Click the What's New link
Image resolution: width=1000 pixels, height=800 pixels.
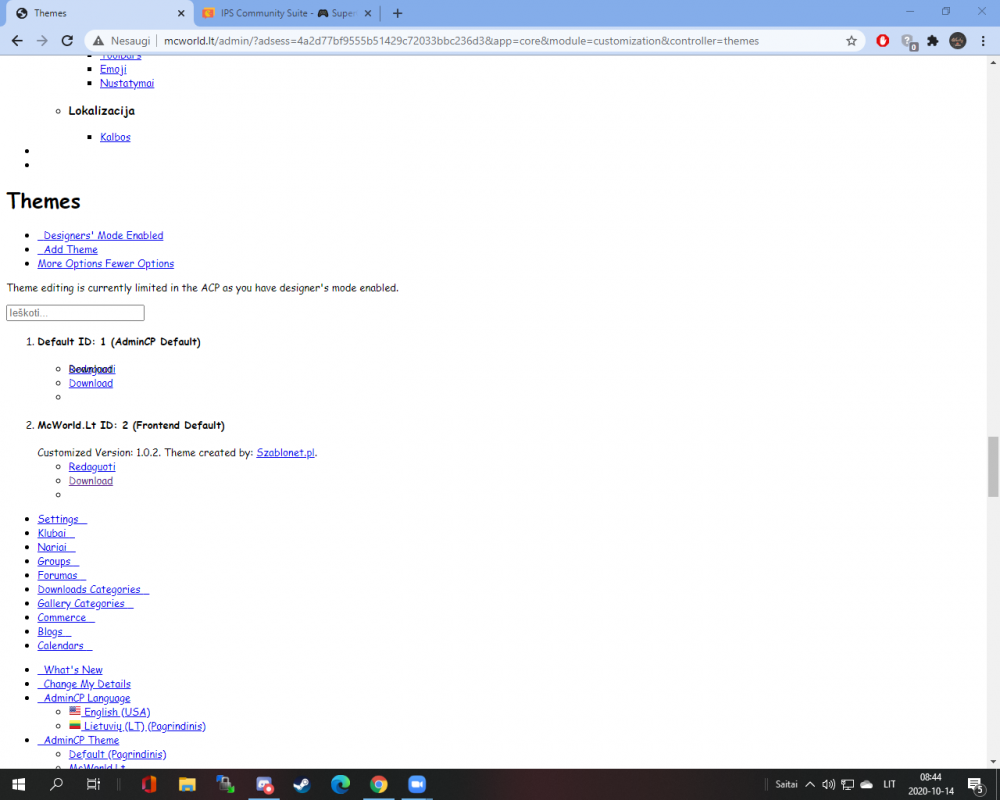point(70,669)
